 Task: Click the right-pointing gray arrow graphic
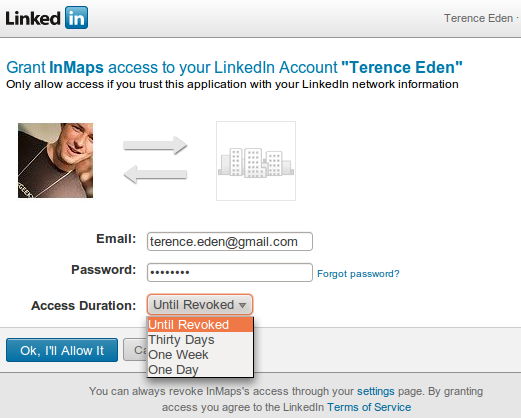coord(155,145)
